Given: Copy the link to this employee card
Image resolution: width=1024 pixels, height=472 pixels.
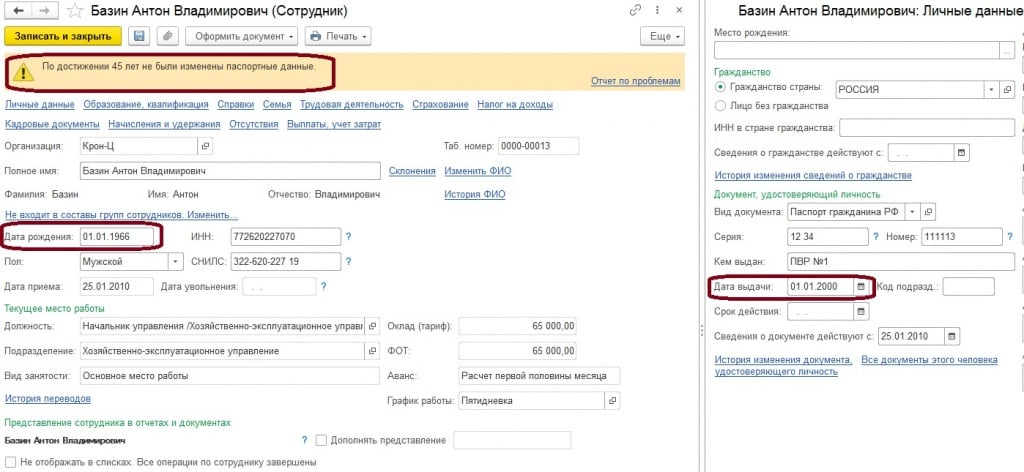Looking at the screenshot, I should click(635, 10).
